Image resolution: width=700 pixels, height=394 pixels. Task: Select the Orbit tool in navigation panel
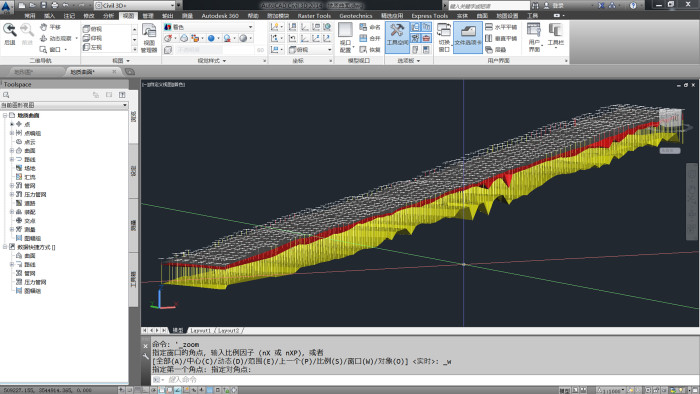[56, 38]
